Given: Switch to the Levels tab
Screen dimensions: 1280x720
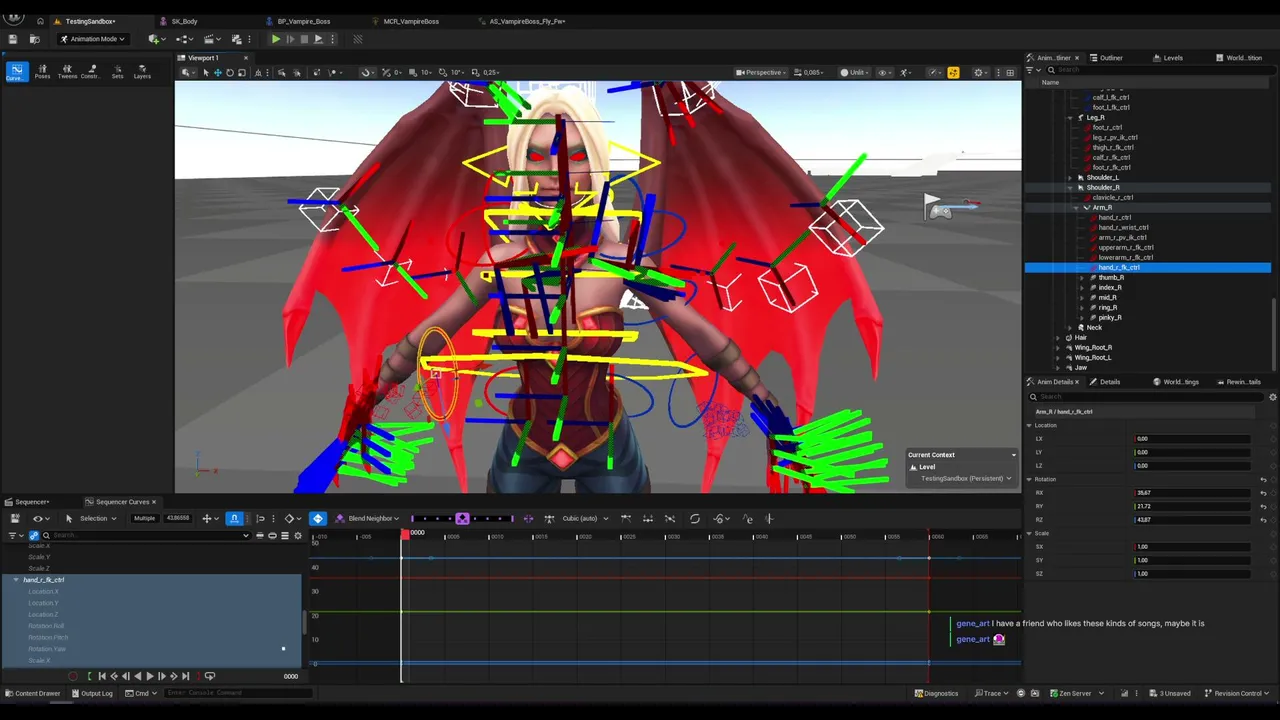Looking at the screenshot, I should pos(1173,58).
